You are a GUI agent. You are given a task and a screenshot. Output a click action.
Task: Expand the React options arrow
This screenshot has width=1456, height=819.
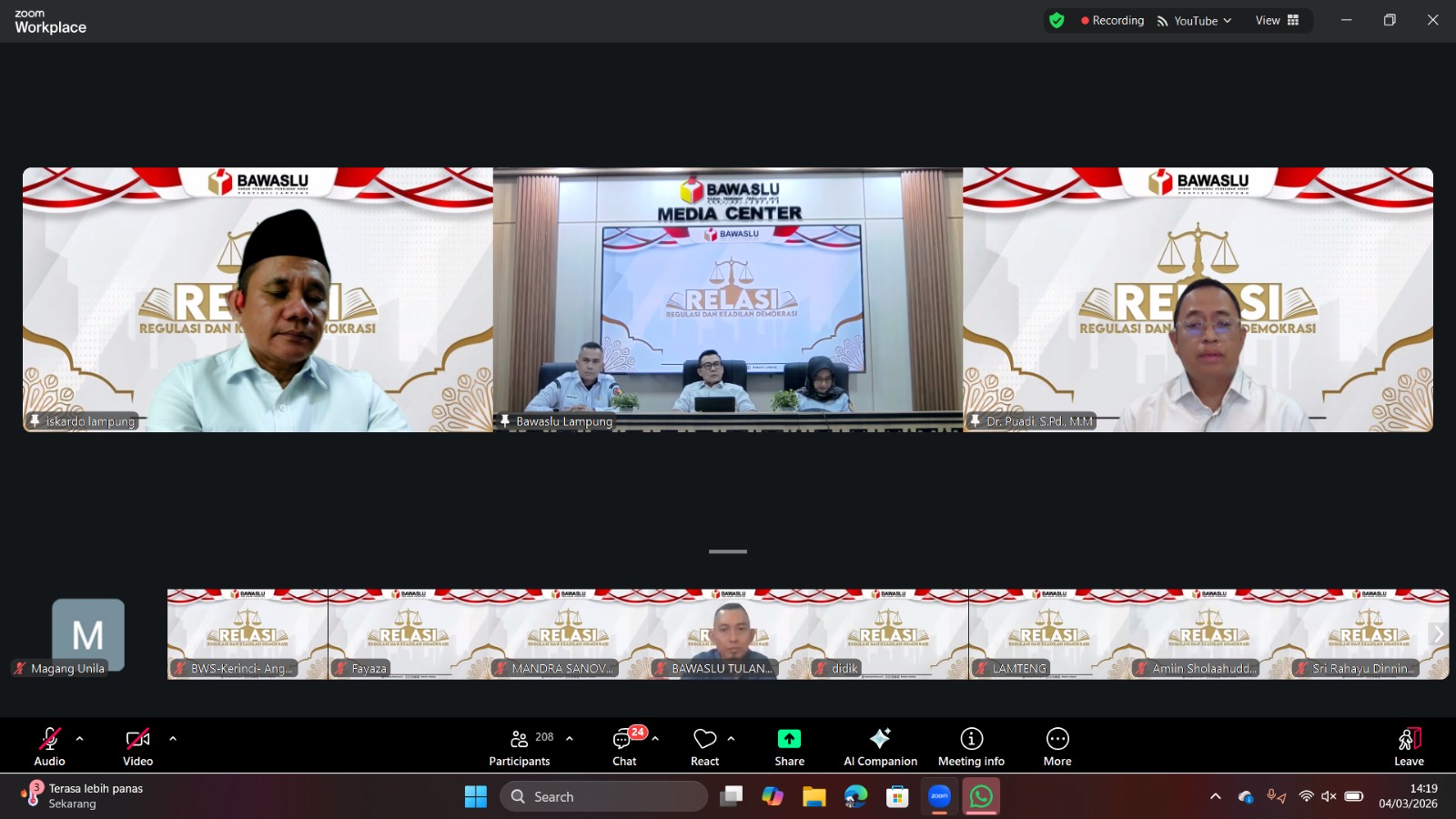(x=731, y=739)
